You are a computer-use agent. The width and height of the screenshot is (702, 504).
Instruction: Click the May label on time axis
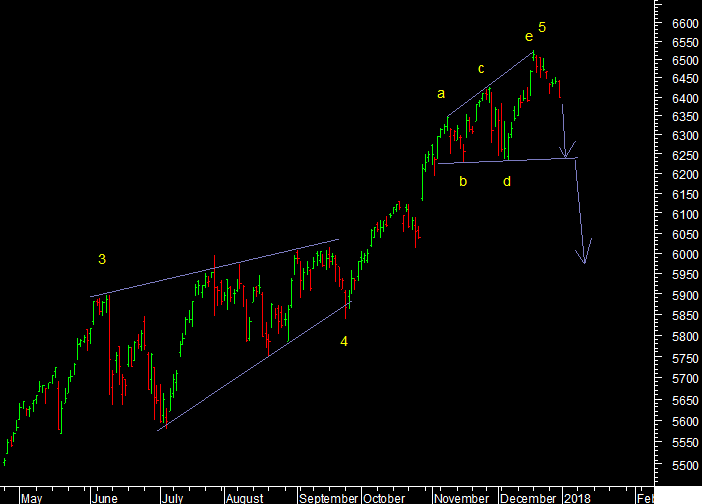click(x=32, y=497)
